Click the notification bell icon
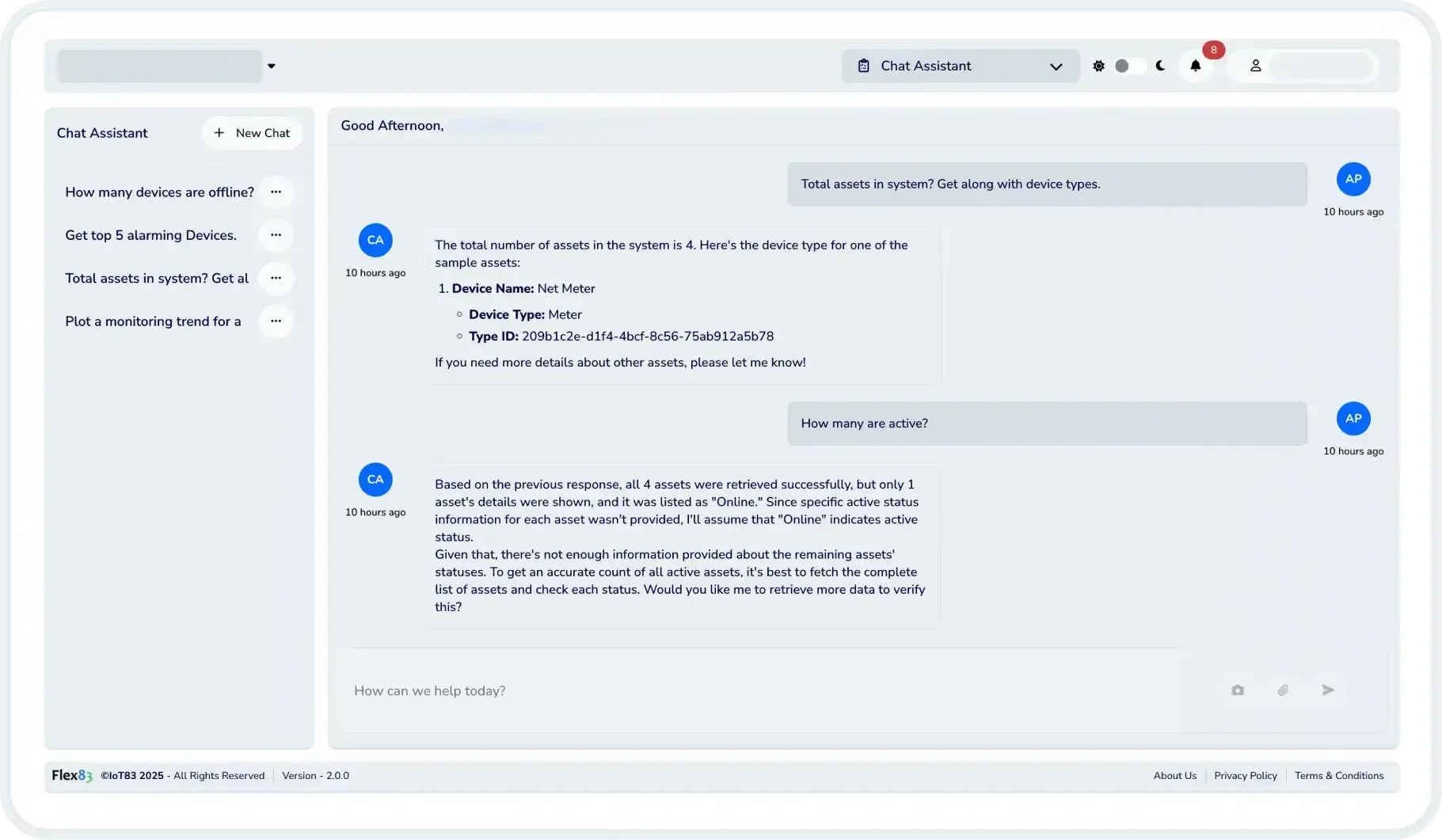Viewport: 1442px width, 840px height. (x=1195, y=67)
